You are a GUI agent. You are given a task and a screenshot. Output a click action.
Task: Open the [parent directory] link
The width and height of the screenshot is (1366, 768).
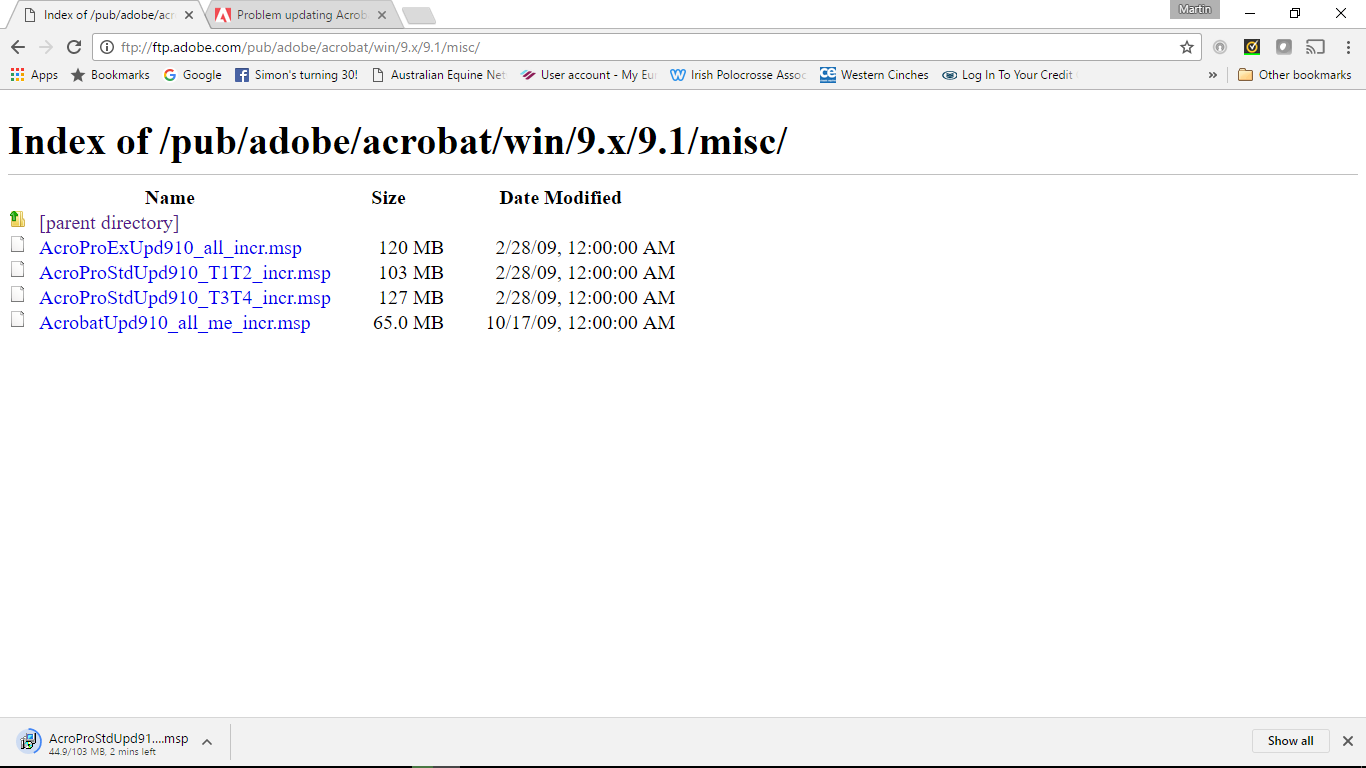point(109,223)
